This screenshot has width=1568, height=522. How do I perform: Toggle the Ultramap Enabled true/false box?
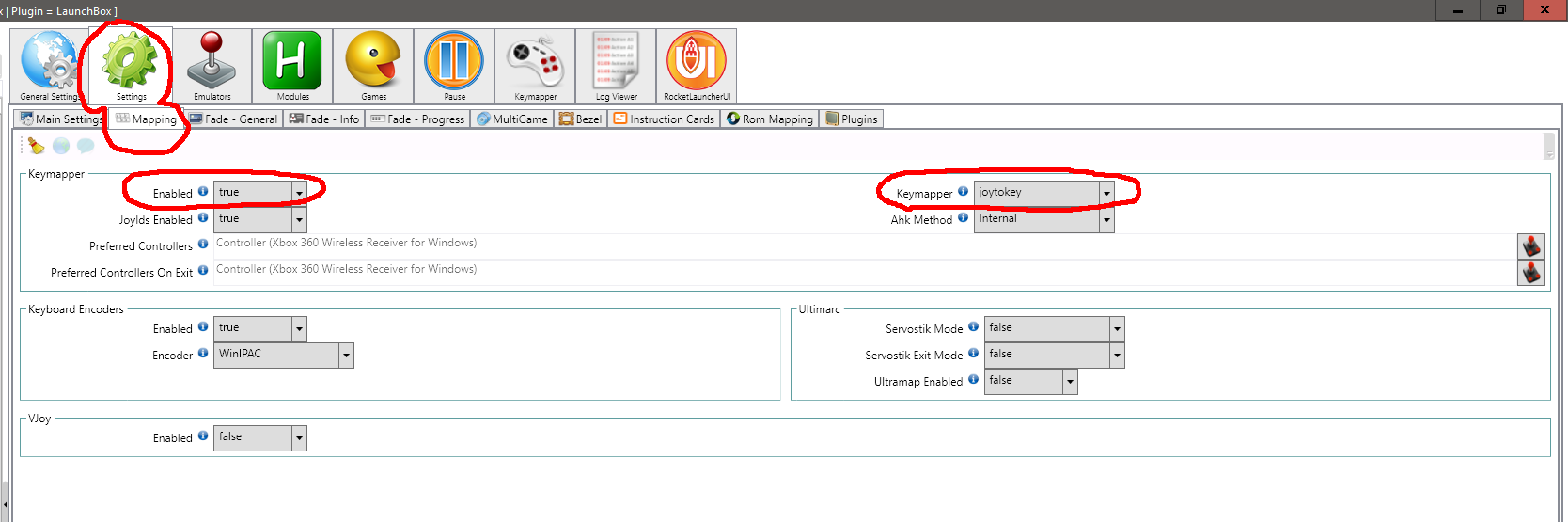[1070, 382]
